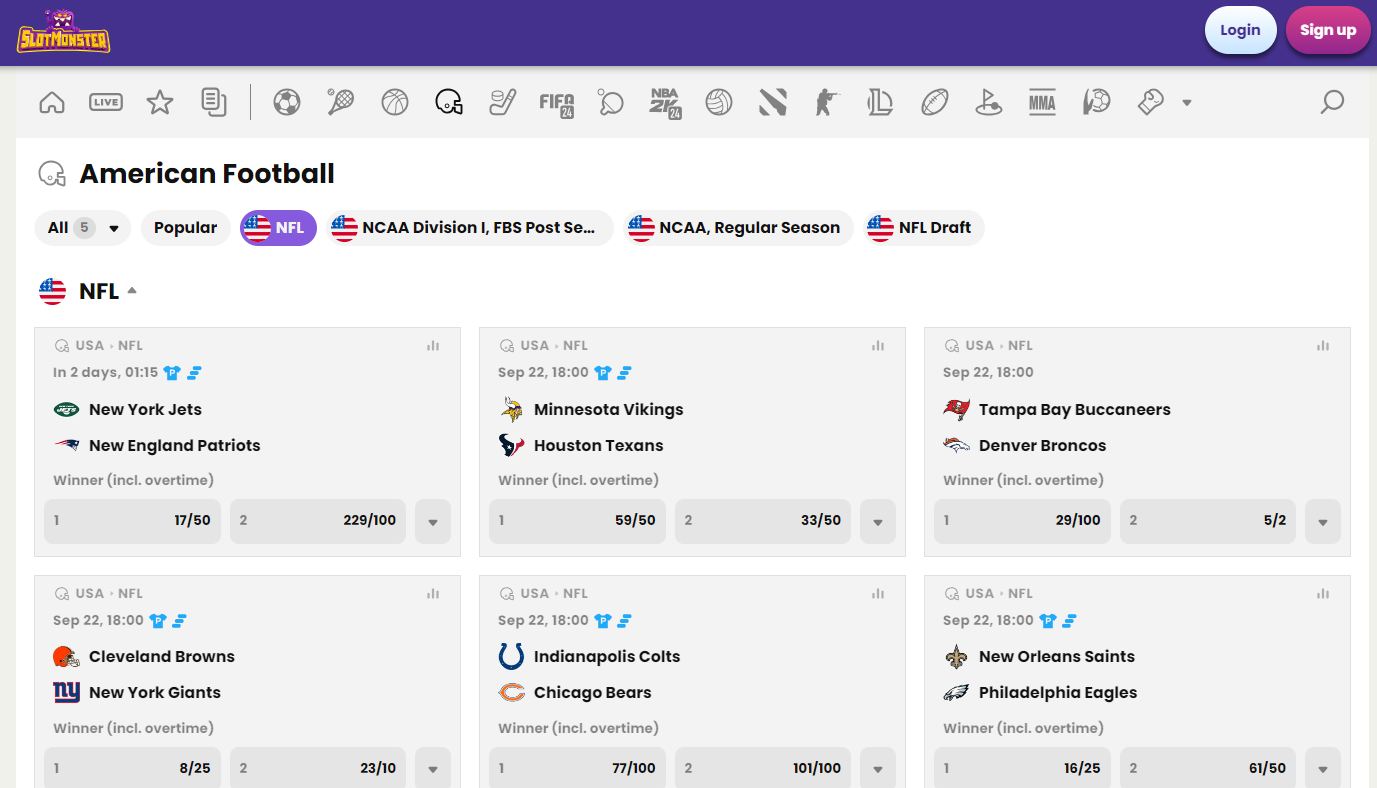Bet on Philadelphia Eagles at 61/50
This screenshot has width=1377, height=788.
tap(1208, 768)
